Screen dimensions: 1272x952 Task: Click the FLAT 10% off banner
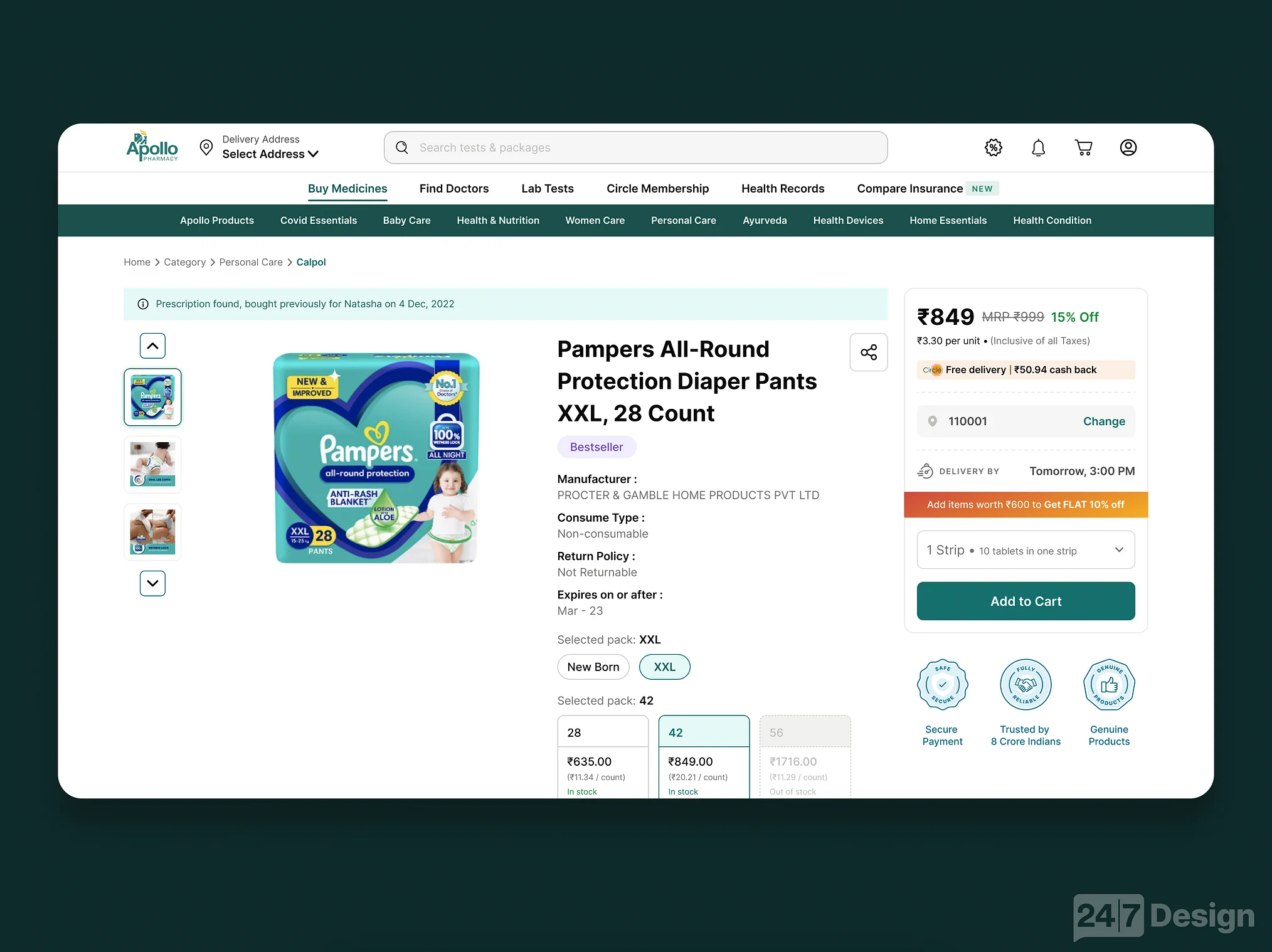1026,505
